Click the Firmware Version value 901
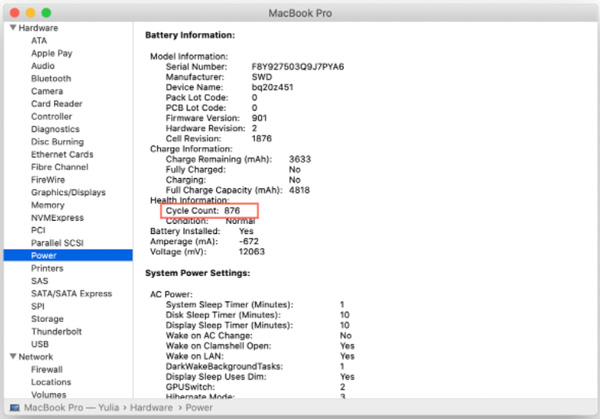 [259, 118]
